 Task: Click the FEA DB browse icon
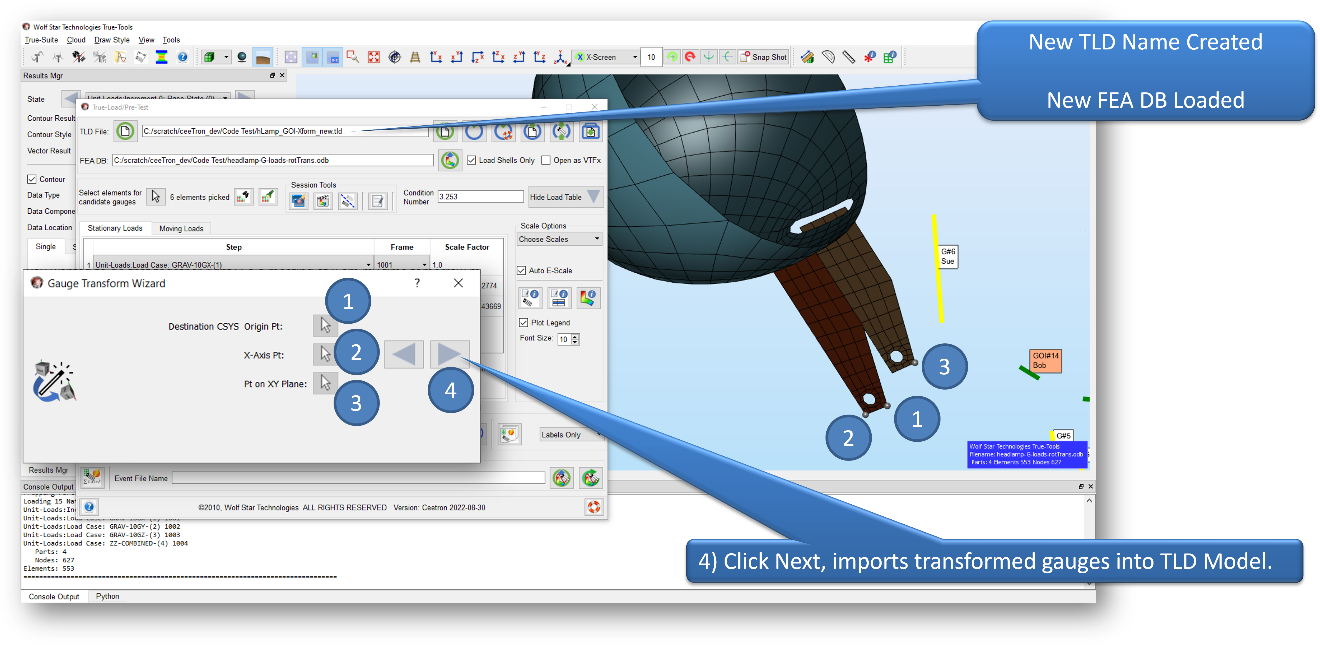point(450,160)
